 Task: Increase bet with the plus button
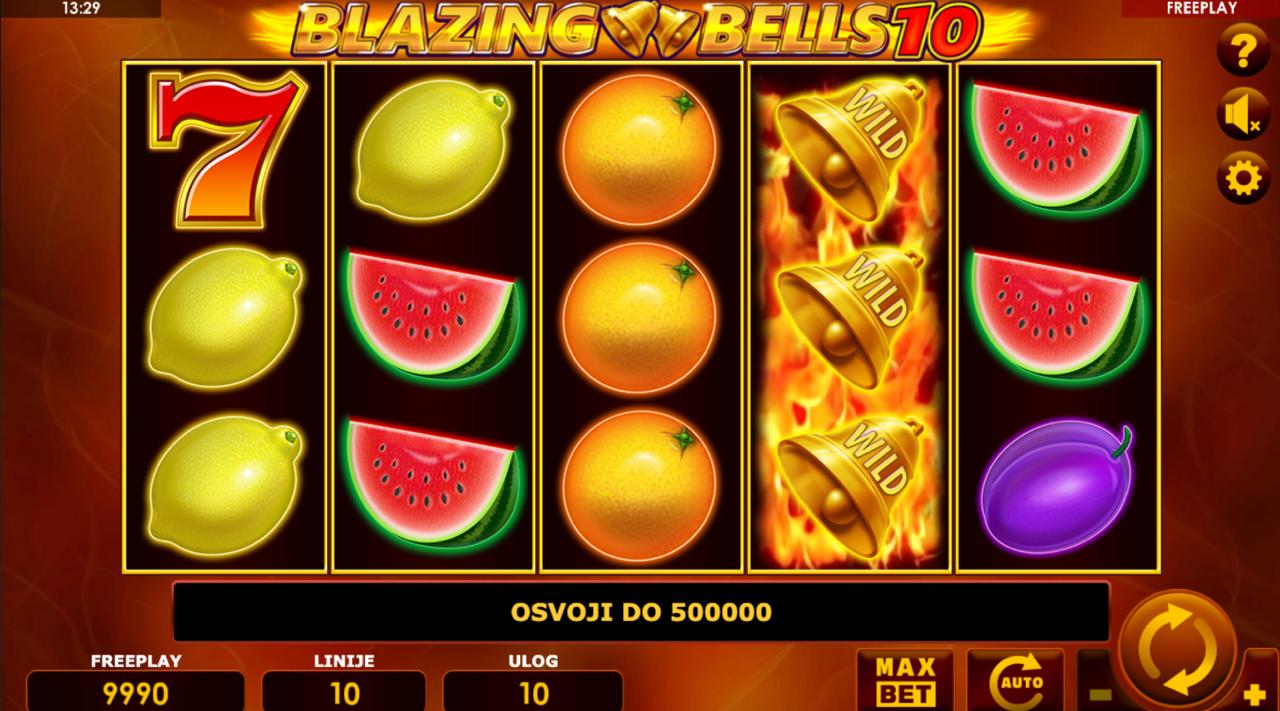pos(1257,692)
